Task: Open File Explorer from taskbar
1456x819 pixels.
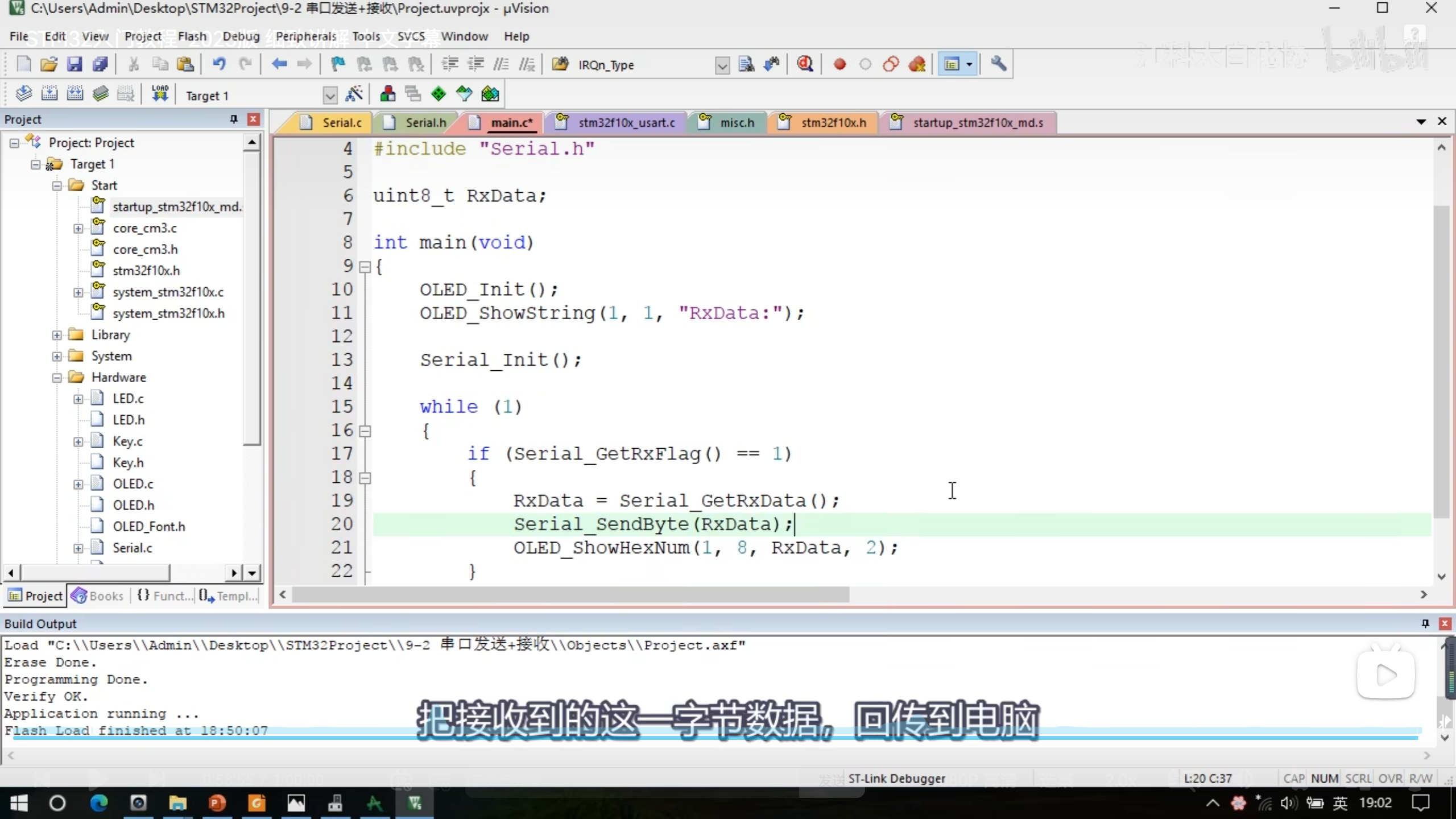Action: pyautogui.click(x=177, y=803)
